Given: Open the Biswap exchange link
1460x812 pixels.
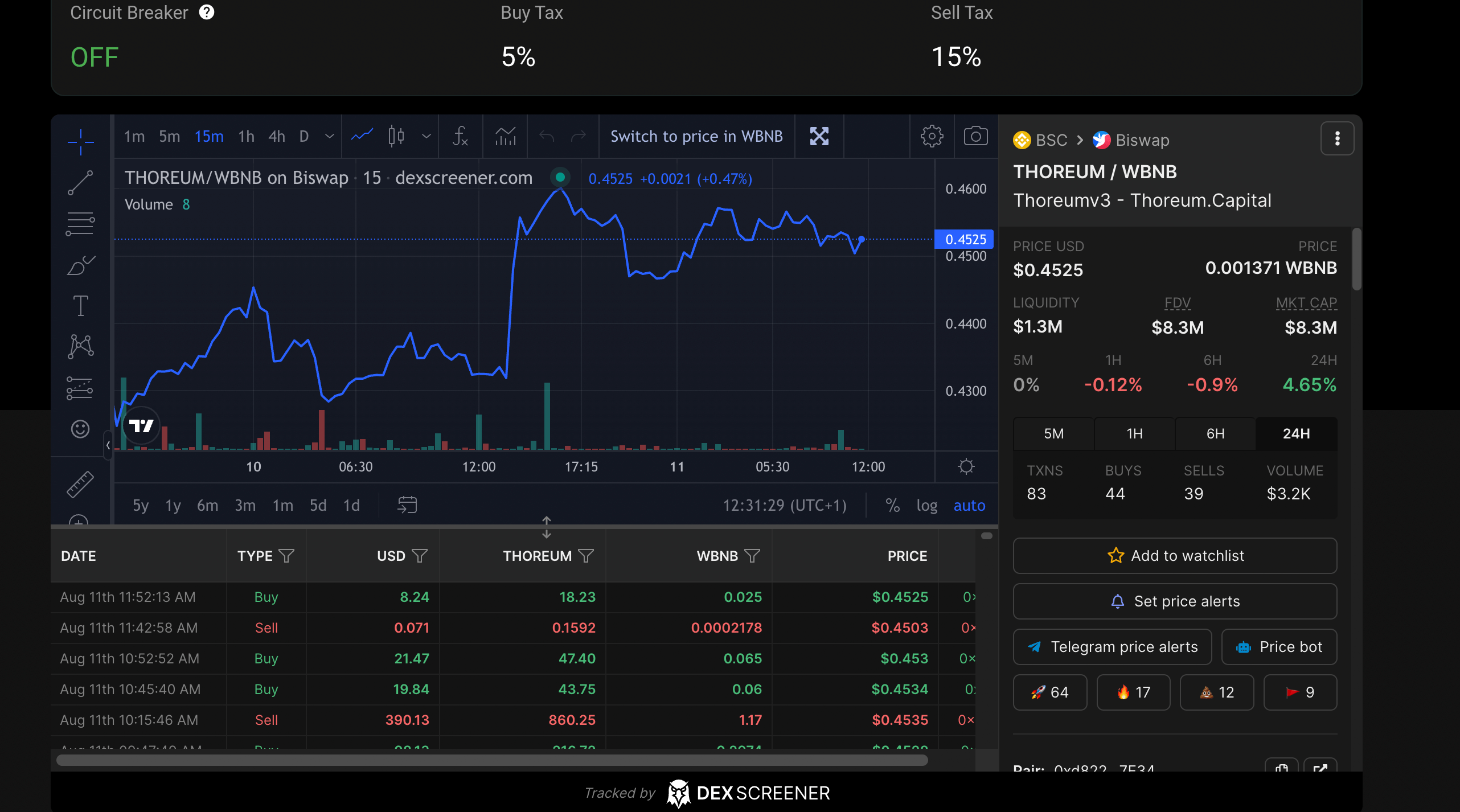Looking at the screenshot, I should [1131, 140].
